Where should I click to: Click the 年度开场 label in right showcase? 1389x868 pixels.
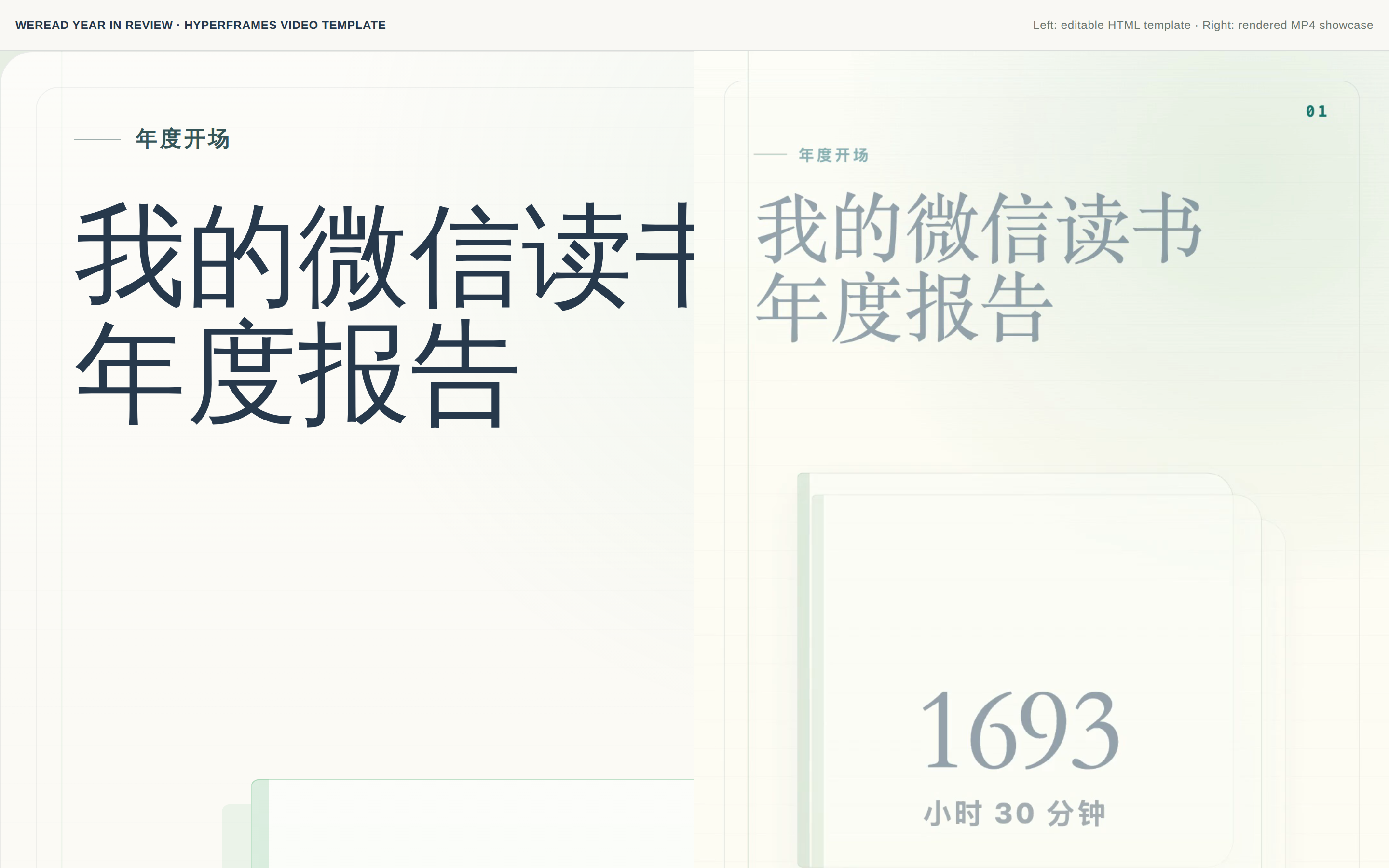833,155
